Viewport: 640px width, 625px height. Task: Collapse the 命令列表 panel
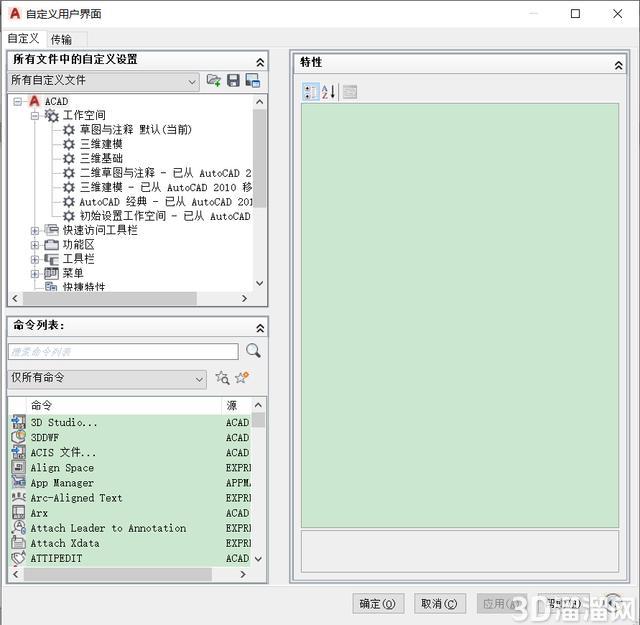[x=260, y=328]
